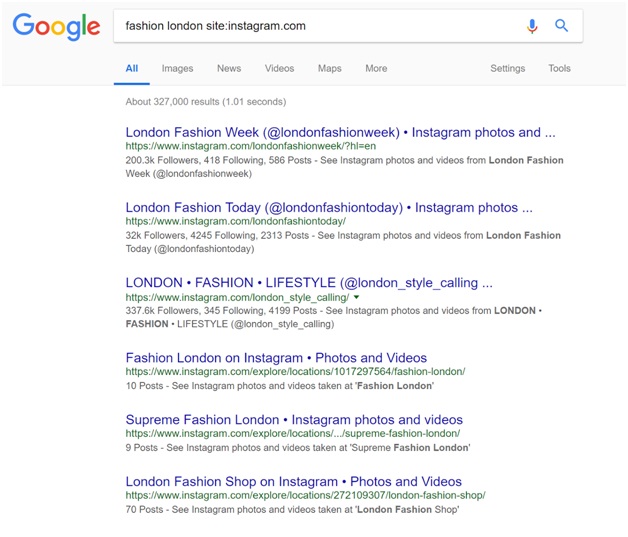Open London Fashion Today Instagram result
Screen dimensions: 628x537
click(x=329, y=207)
